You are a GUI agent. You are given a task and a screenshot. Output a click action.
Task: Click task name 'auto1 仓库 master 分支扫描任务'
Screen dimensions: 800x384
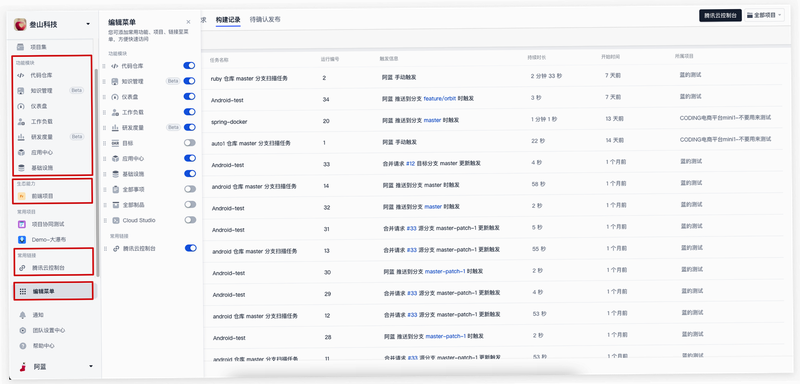(x=251, y=143)
